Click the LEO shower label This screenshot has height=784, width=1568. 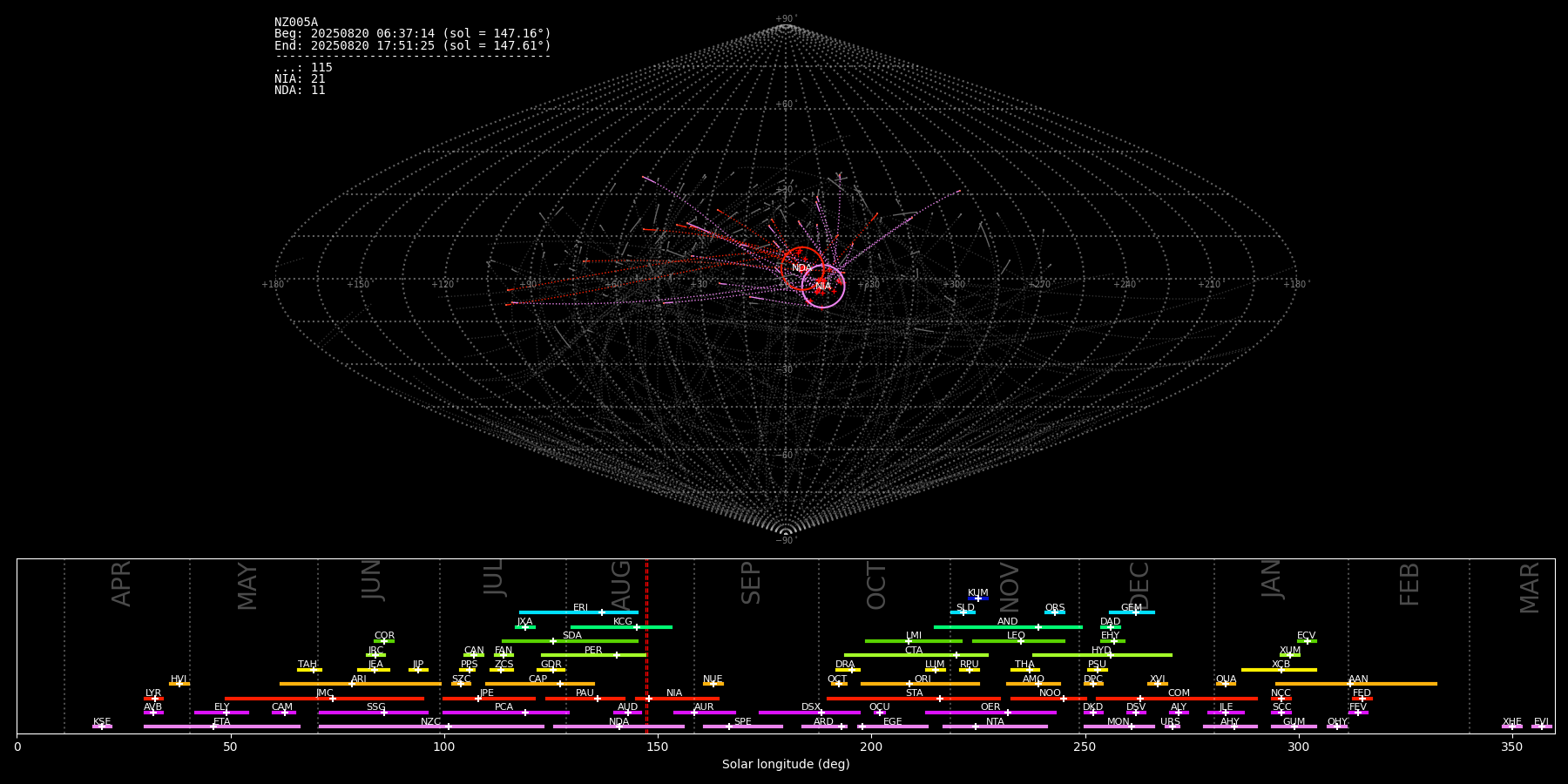point(1017,636)
